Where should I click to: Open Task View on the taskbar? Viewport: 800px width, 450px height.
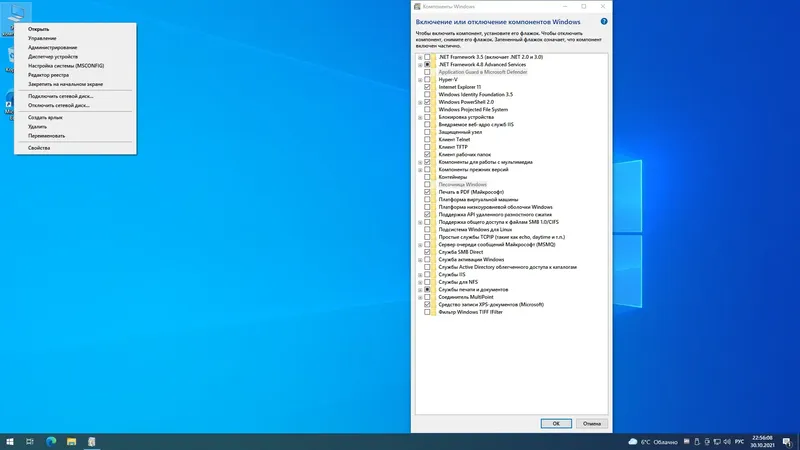click(30, 442)
